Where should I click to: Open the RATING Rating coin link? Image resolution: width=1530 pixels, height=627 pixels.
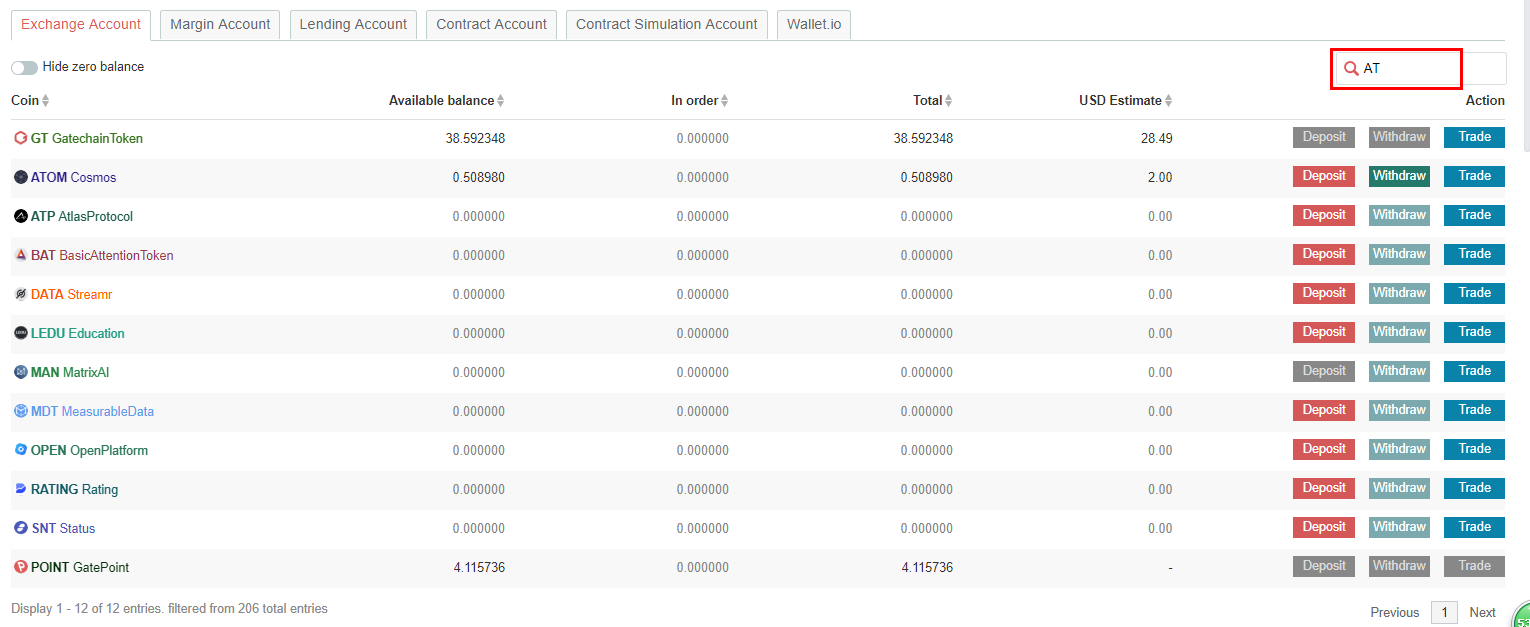75,489
